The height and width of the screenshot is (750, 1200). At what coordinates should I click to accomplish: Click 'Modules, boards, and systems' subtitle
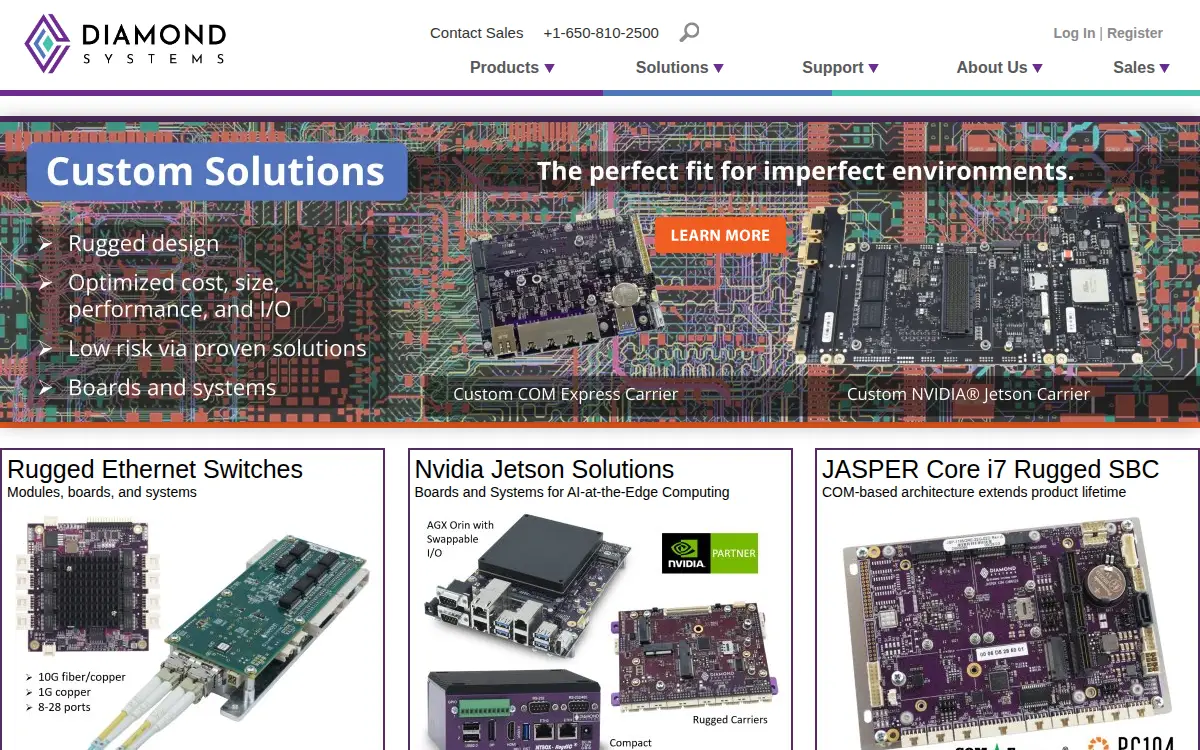pos(102,492)
